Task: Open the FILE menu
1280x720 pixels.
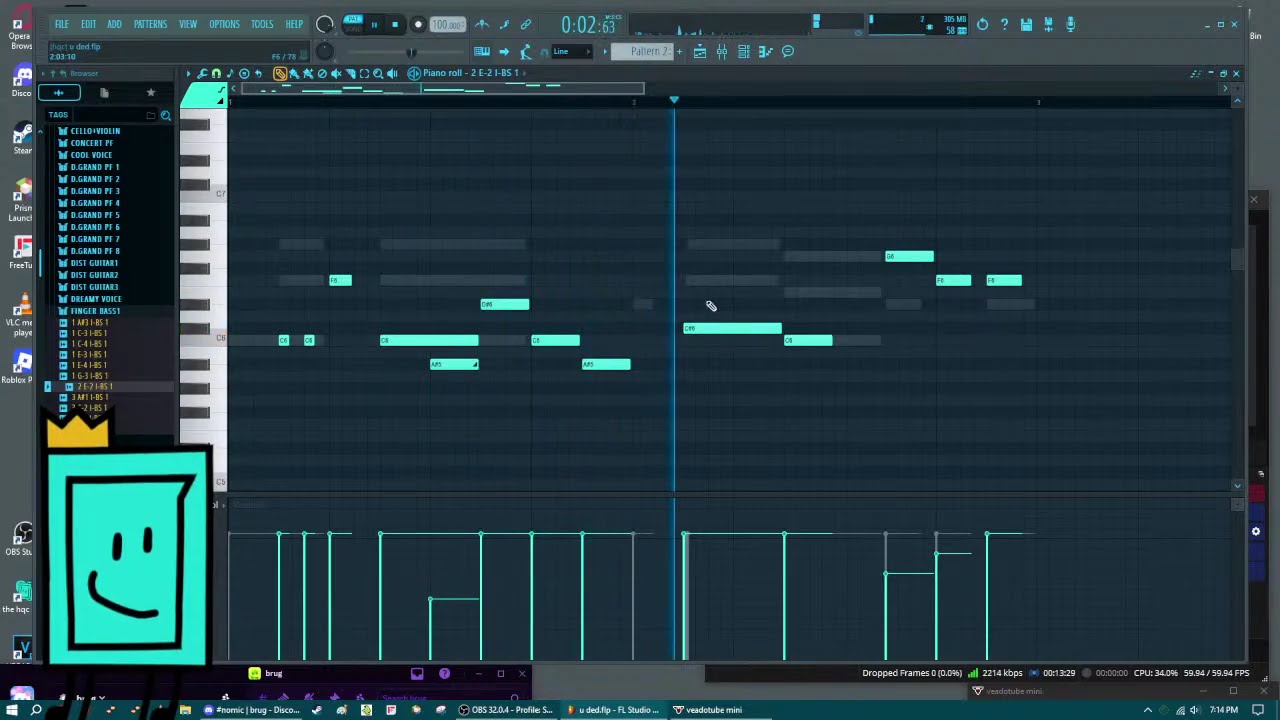Action: tap(62, 24)
